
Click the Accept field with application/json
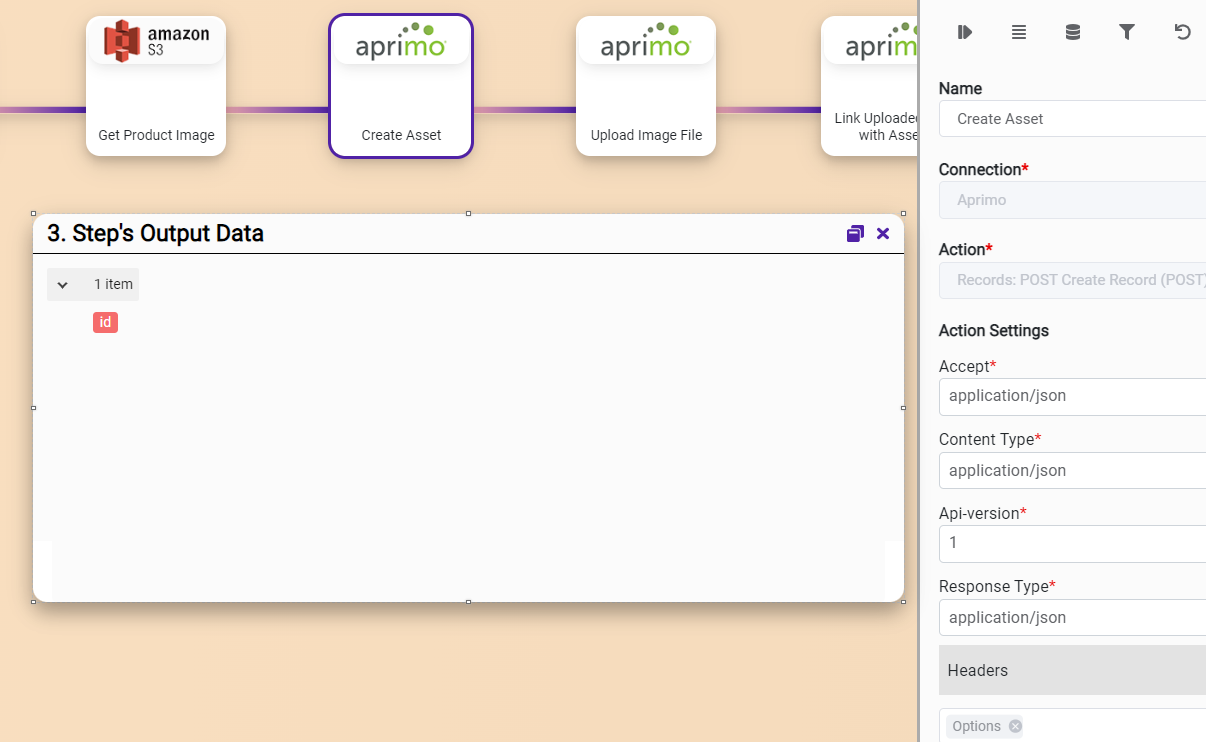click(x=1072, y=396)
